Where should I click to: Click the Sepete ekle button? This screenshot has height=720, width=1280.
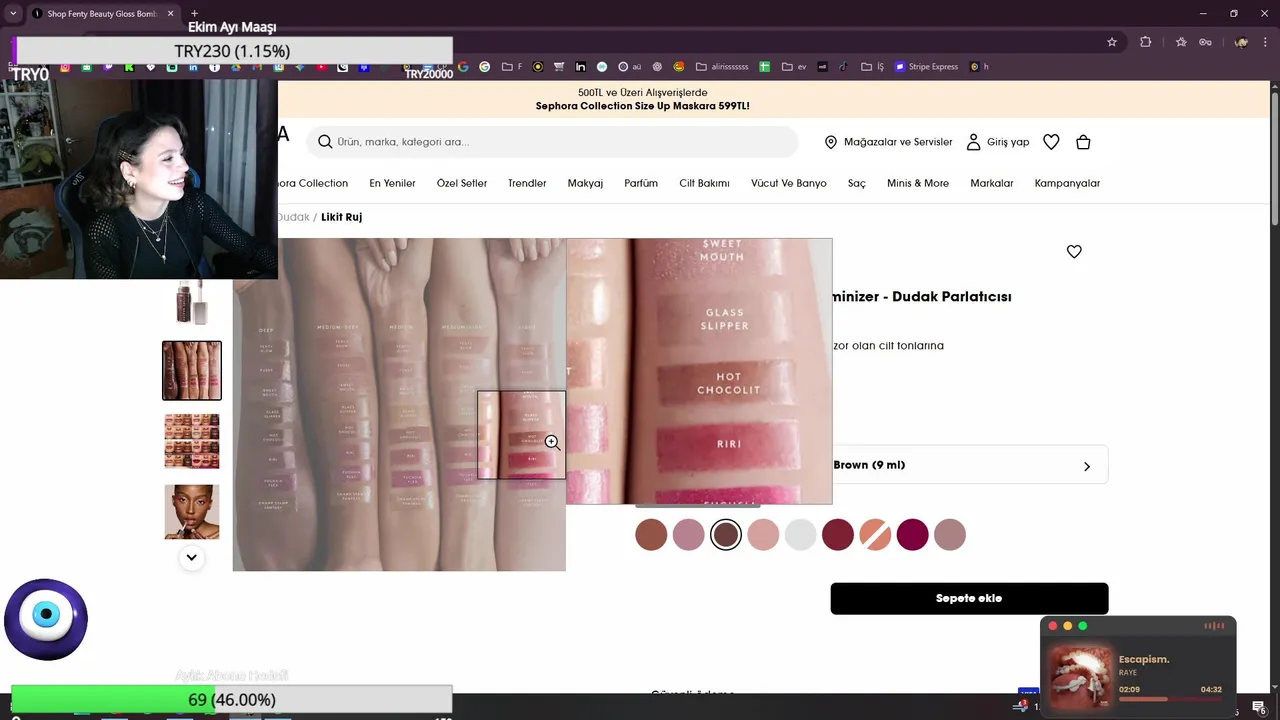click(x=969, y=598)
